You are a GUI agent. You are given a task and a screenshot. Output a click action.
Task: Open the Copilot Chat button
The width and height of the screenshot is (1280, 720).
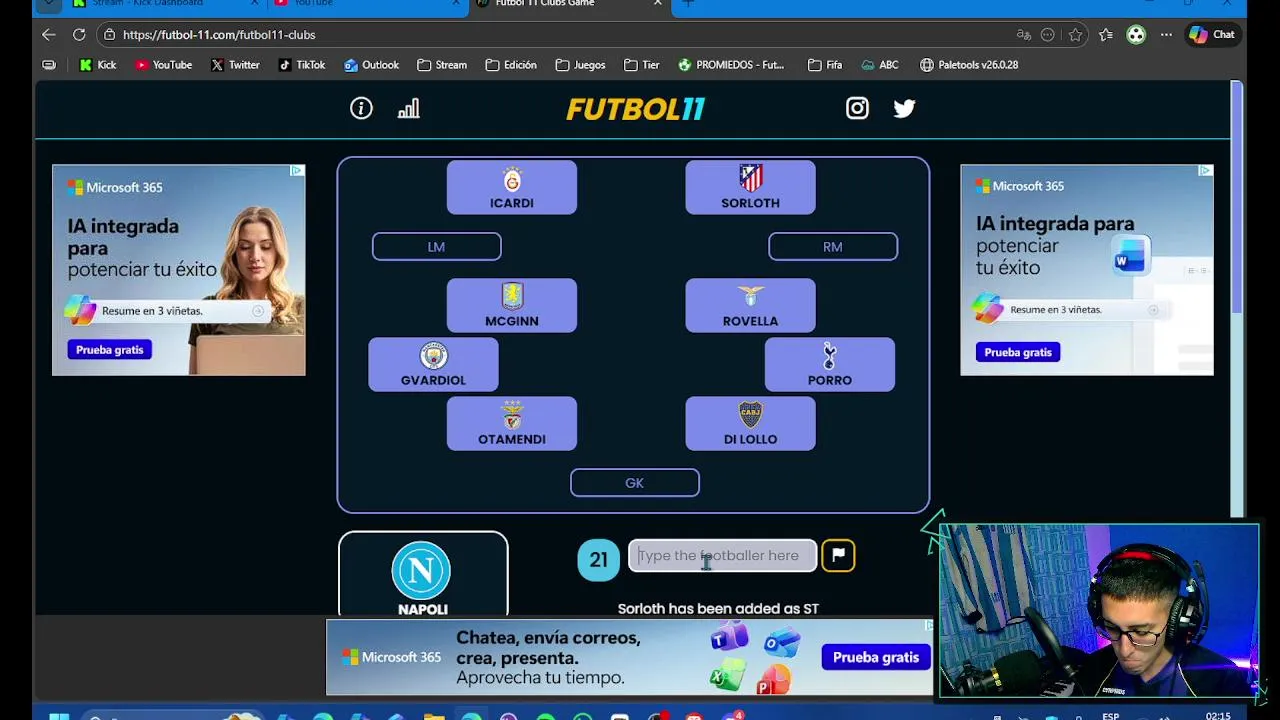click(1212, 35)
